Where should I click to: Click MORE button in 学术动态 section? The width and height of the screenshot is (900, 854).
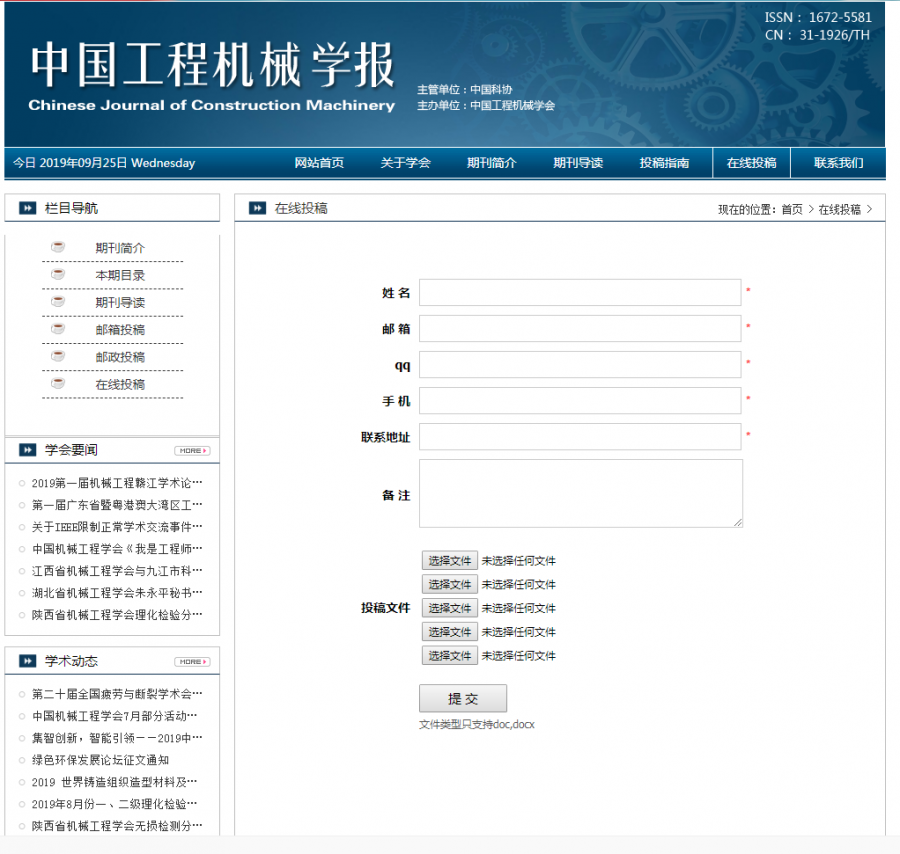(192, 662)
